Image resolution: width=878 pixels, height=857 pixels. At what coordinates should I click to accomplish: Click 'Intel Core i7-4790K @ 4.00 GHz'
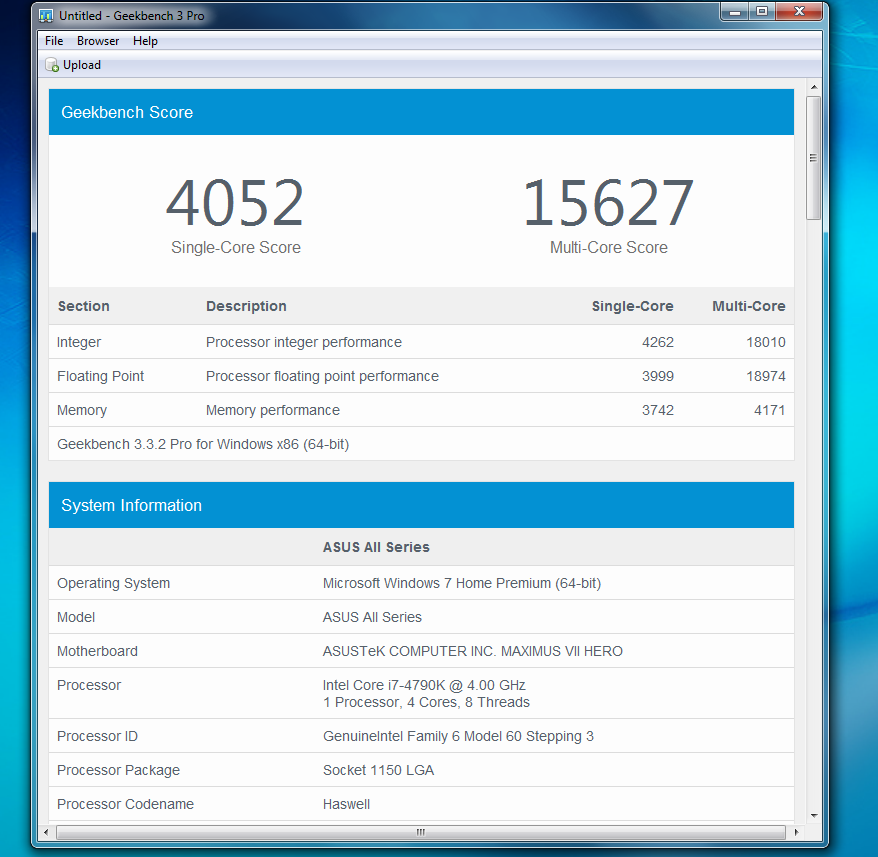(424, 686)
